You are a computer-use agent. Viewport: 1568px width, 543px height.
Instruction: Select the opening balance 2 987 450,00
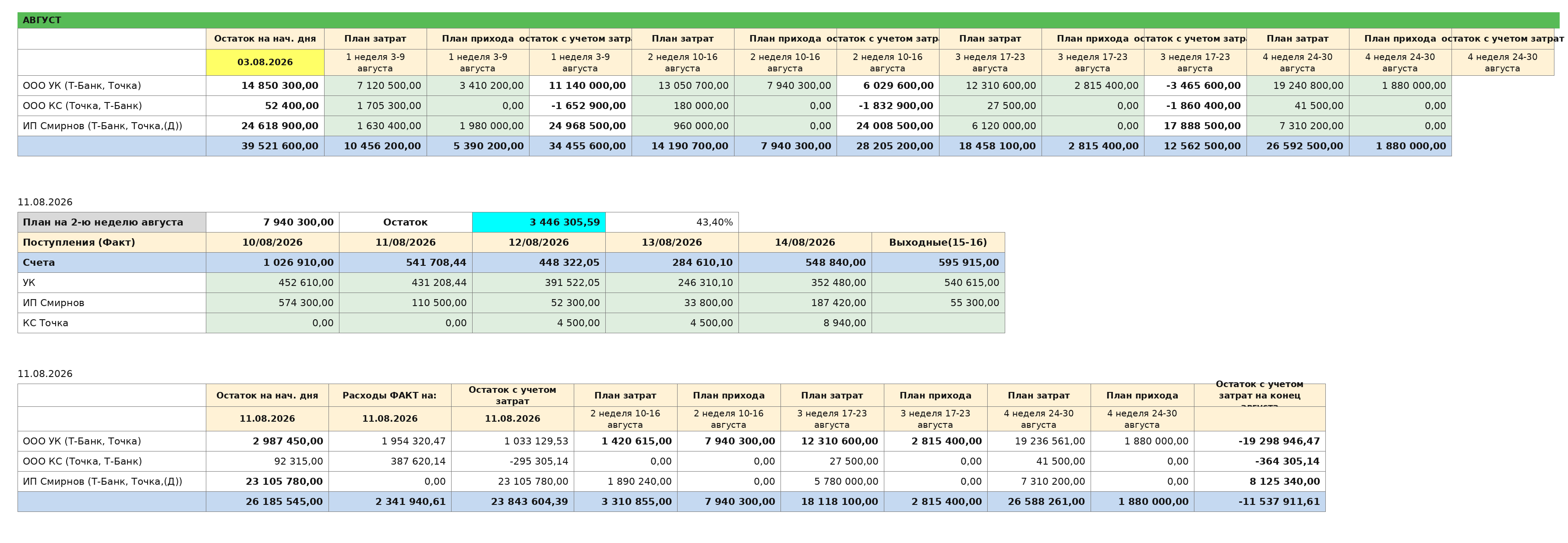267,441
